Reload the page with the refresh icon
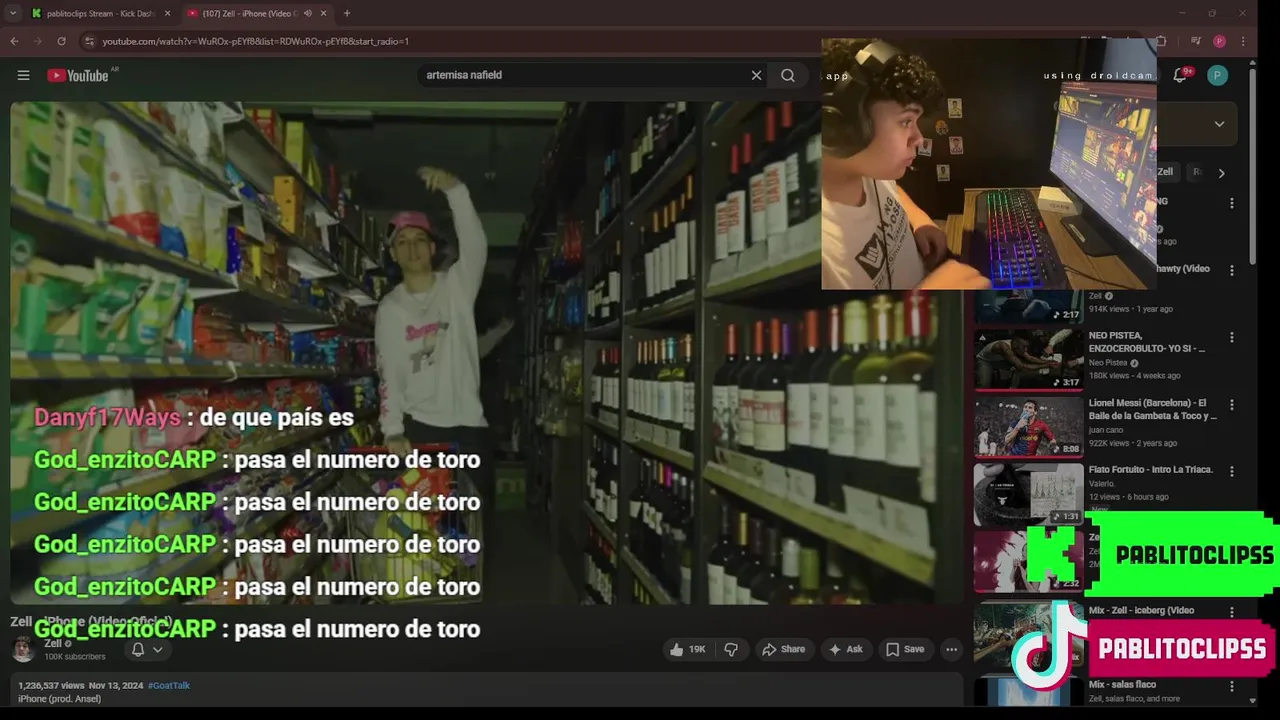The height and width of the screenshot is (720, 1280). [61, 41]
